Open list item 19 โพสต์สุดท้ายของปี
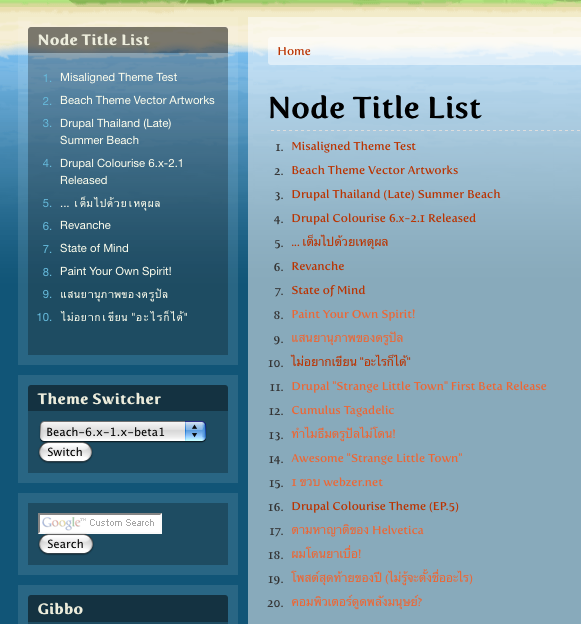Viewport: 581px width, 624px height. pos(382,578)
